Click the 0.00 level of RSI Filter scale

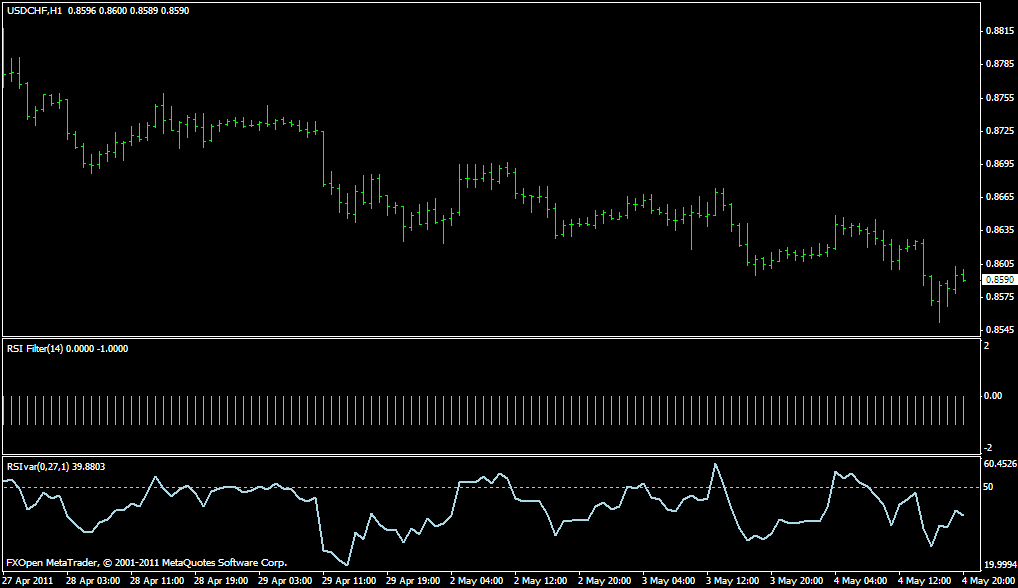pyautogui.click(x=993, y=395)
